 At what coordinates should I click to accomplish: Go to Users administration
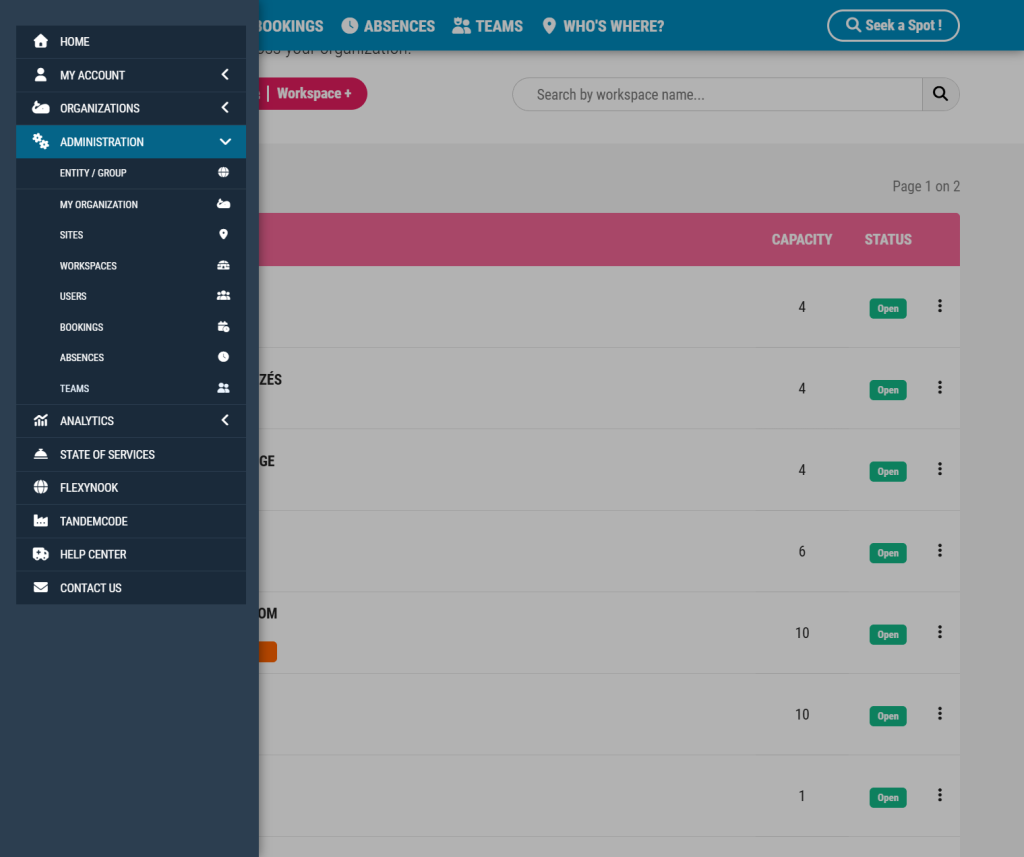(x=131, y=296)
